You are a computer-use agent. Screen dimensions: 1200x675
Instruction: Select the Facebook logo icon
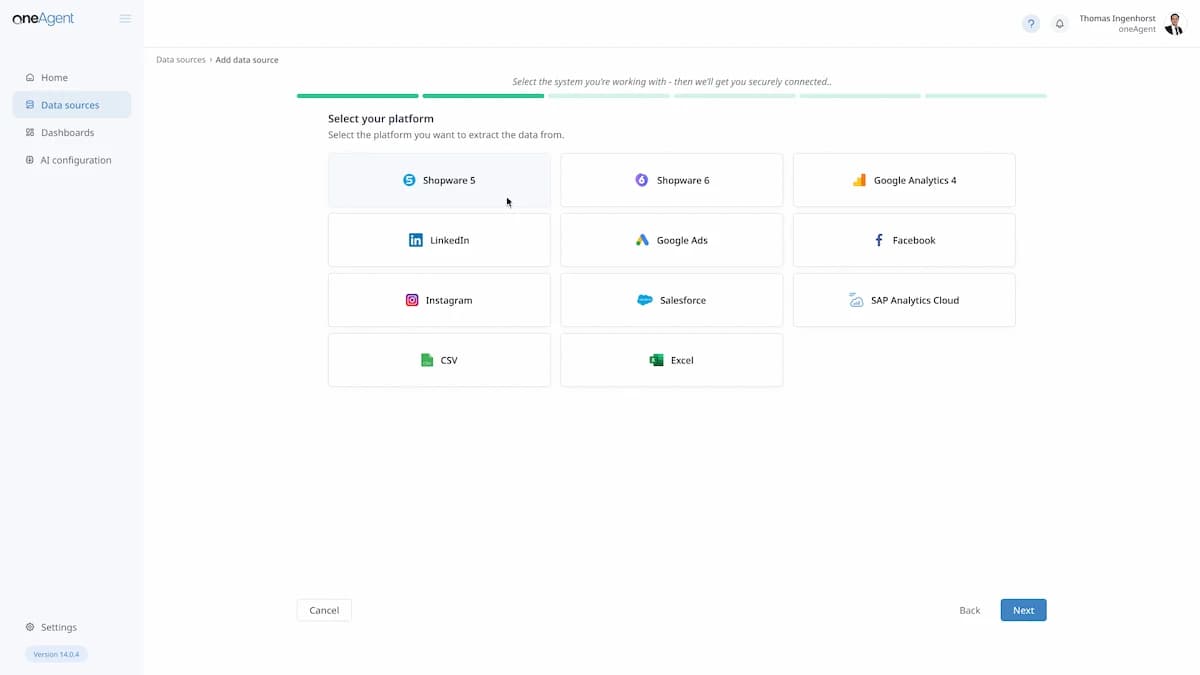pyautogui.click(x=879, y=240)
